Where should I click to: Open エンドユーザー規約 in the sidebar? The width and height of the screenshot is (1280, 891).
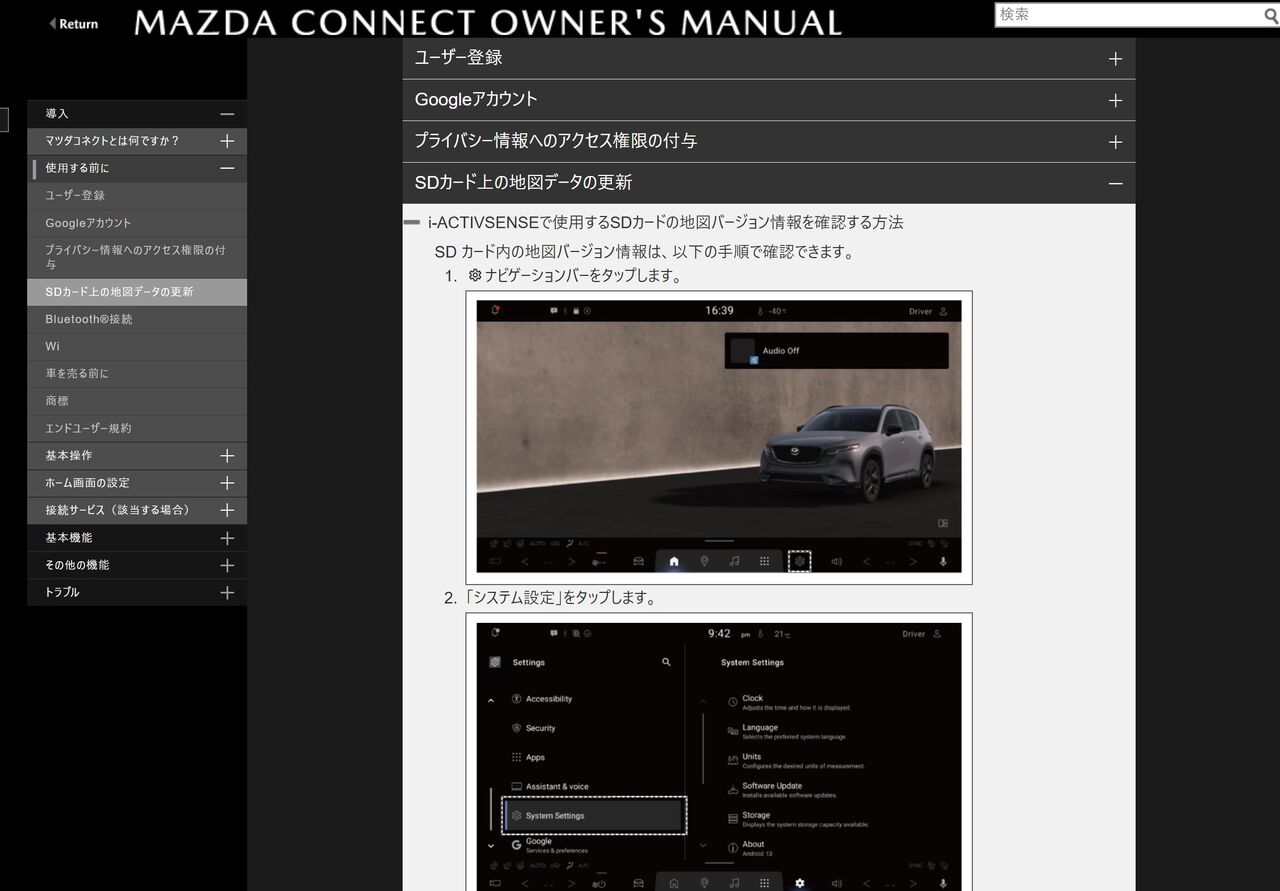click(x=88, y=428)
